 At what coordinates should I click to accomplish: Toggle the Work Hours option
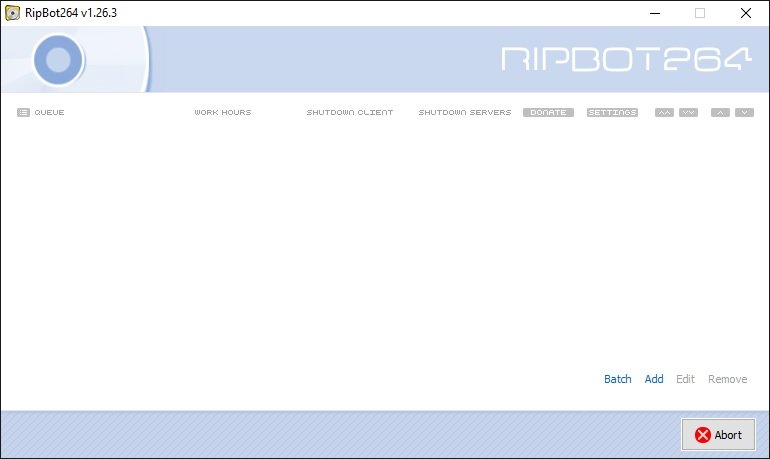[222, 113]
